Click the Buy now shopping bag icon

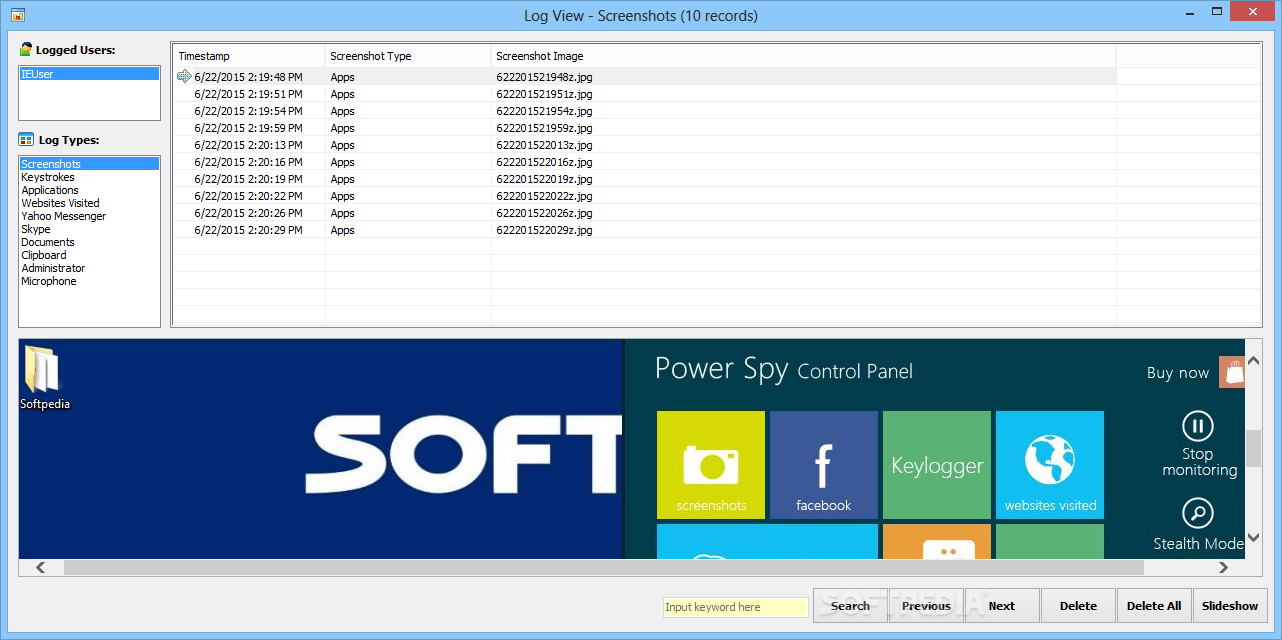point(1231,372)
